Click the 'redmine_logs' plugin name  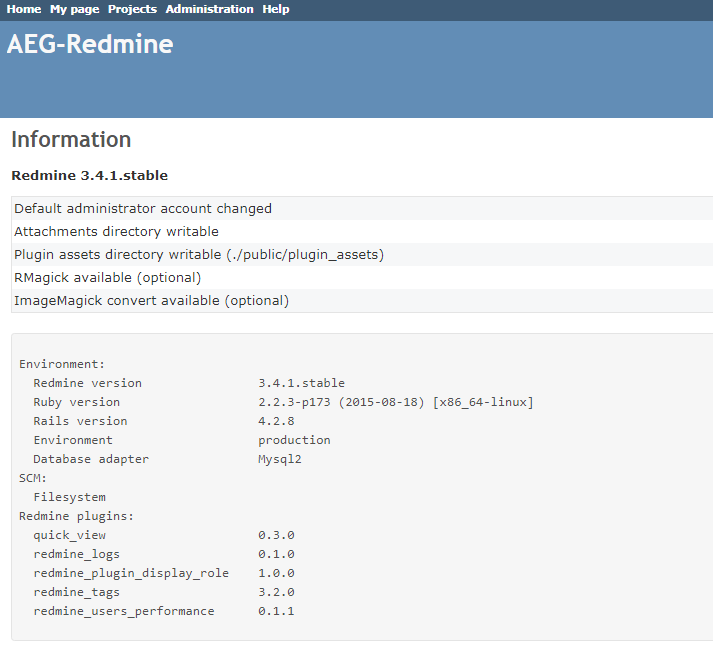coord(76,554)
